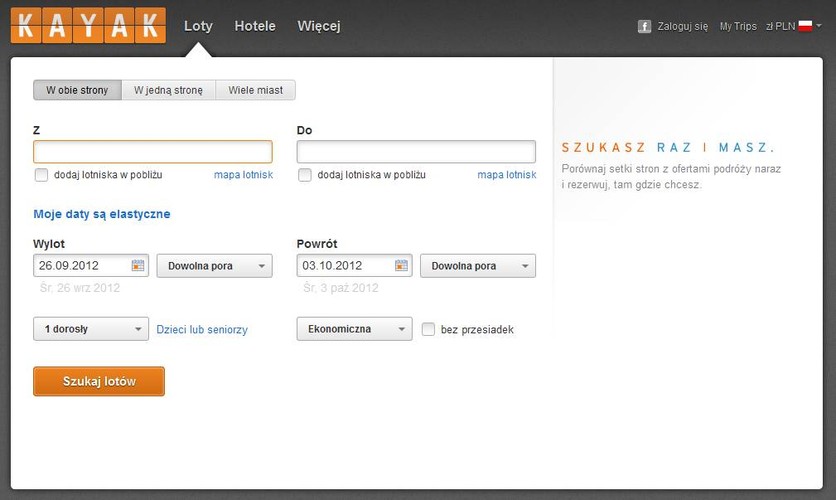Select the 'W jedną stronę' tab

point(168,90)
